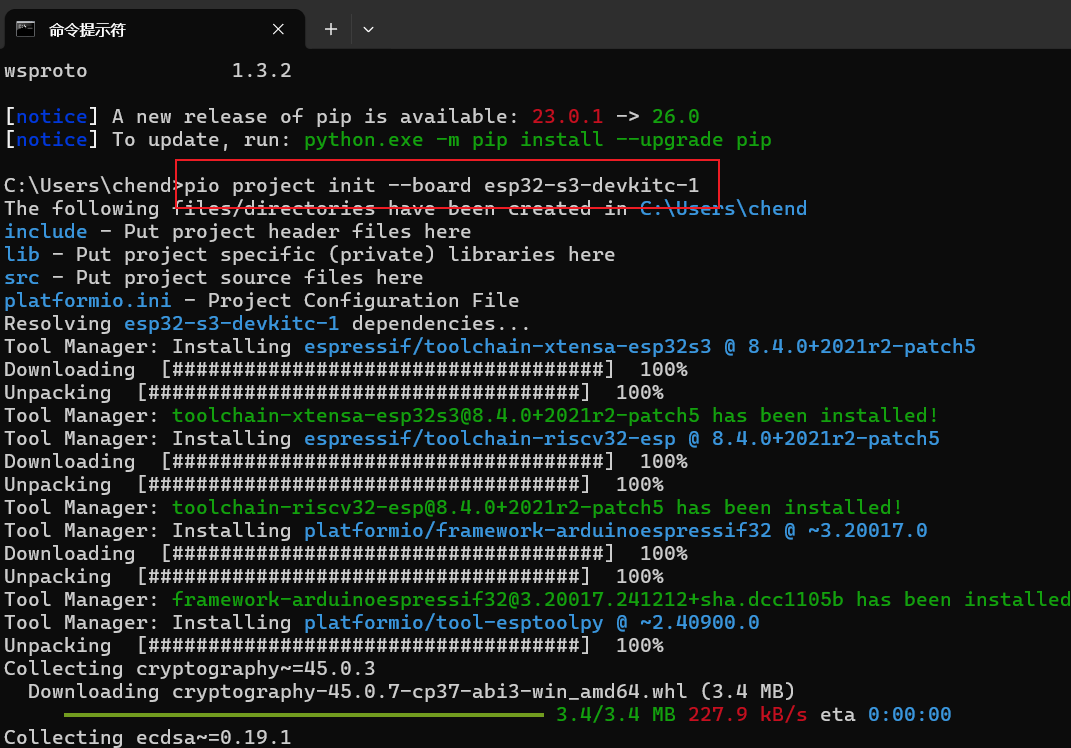
Task: Click 'platformio/tool-esptoolpy @ ~2.40900.0' text
Action: point(531,623)
